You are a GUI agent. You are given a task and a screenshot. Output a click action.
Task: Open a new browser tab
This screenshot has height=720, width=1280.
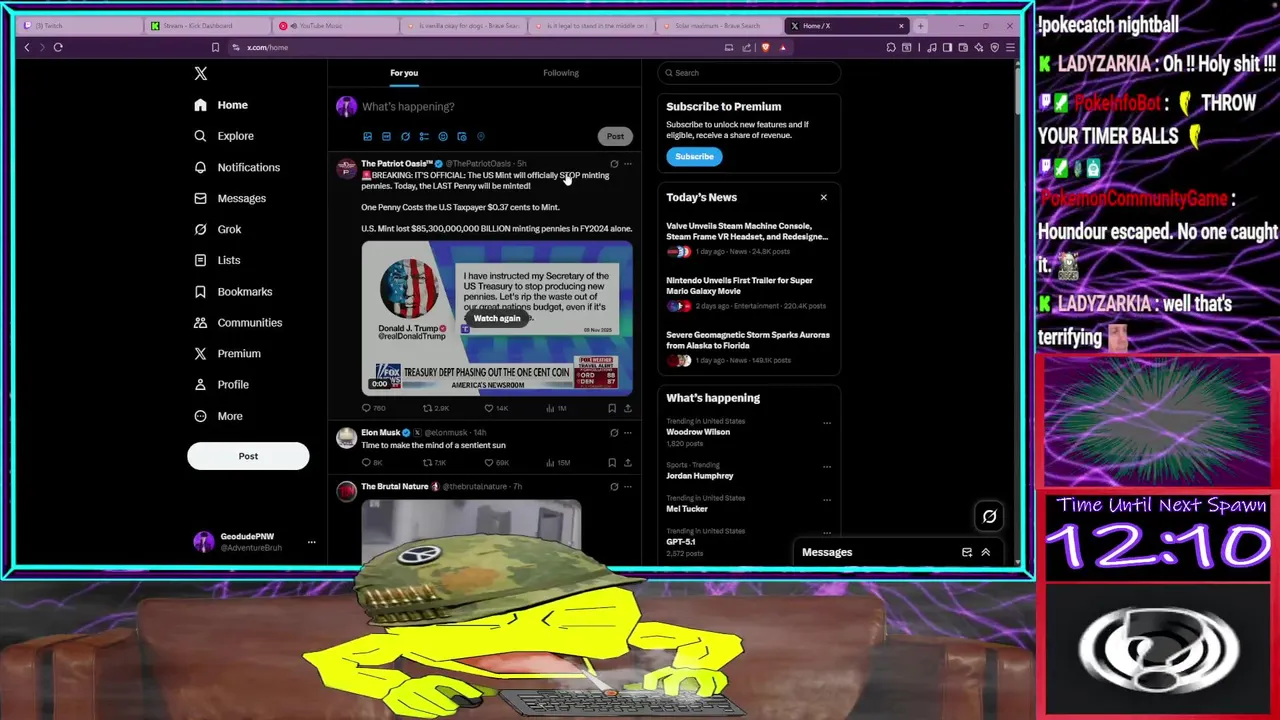(x=920, y=25)
